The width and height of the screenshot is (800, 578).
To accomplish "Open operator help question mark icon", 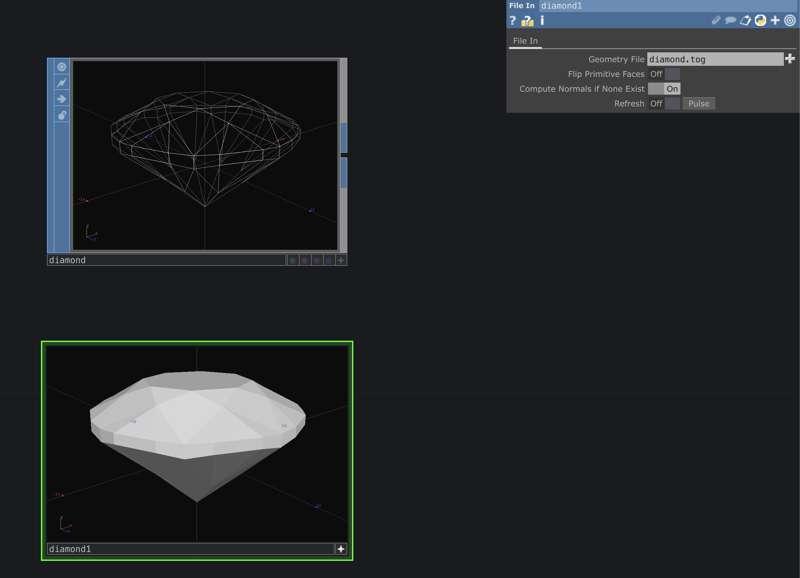I will (513, 20).
